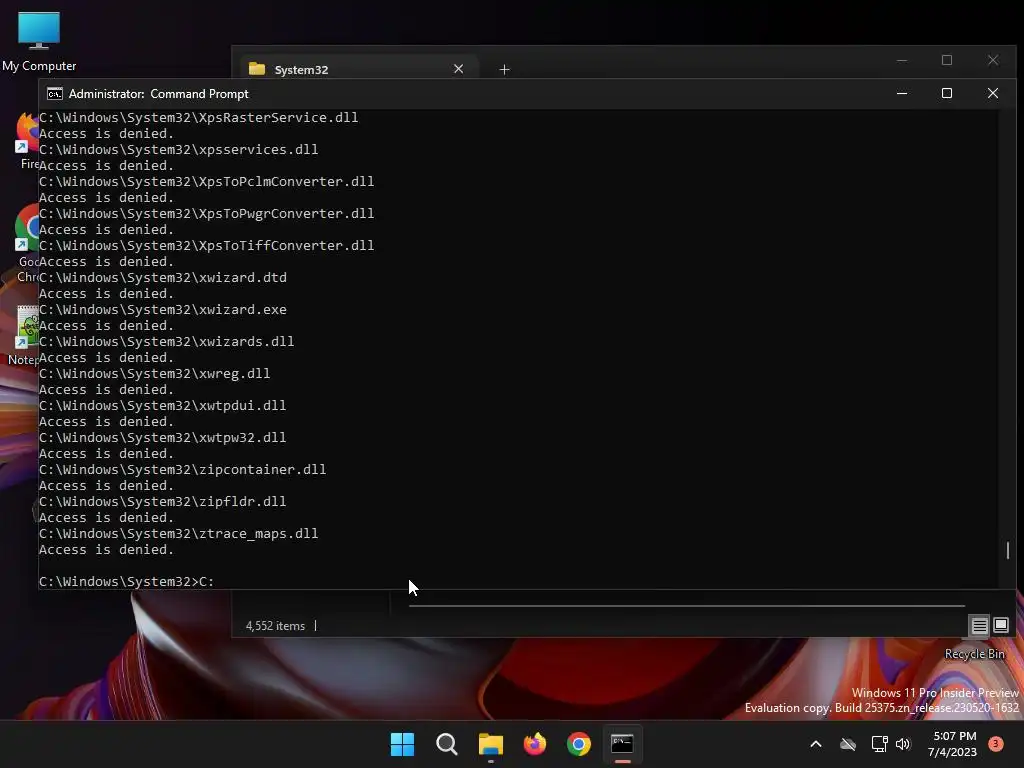Open network status tray icon
Viewport: 1024px width, 768px height.
point(879,744)
